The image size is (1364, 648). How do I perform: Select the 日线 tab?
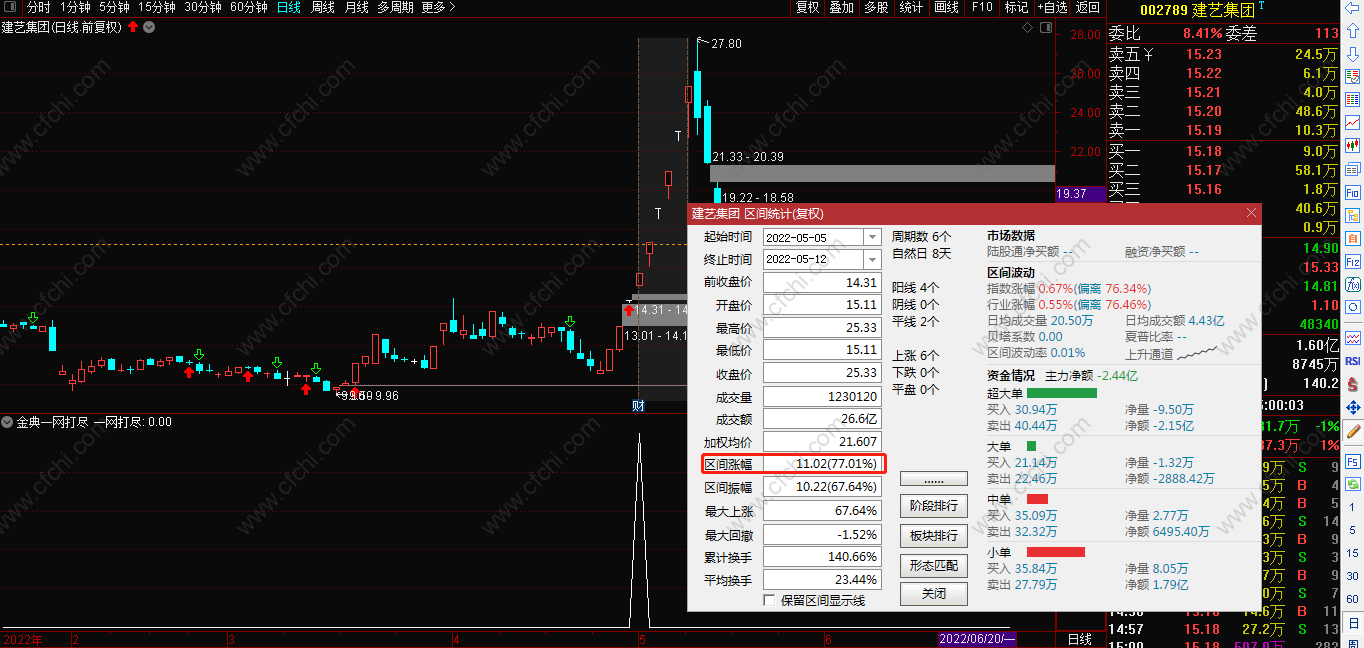pyautogui.click(x=288, y=7)
